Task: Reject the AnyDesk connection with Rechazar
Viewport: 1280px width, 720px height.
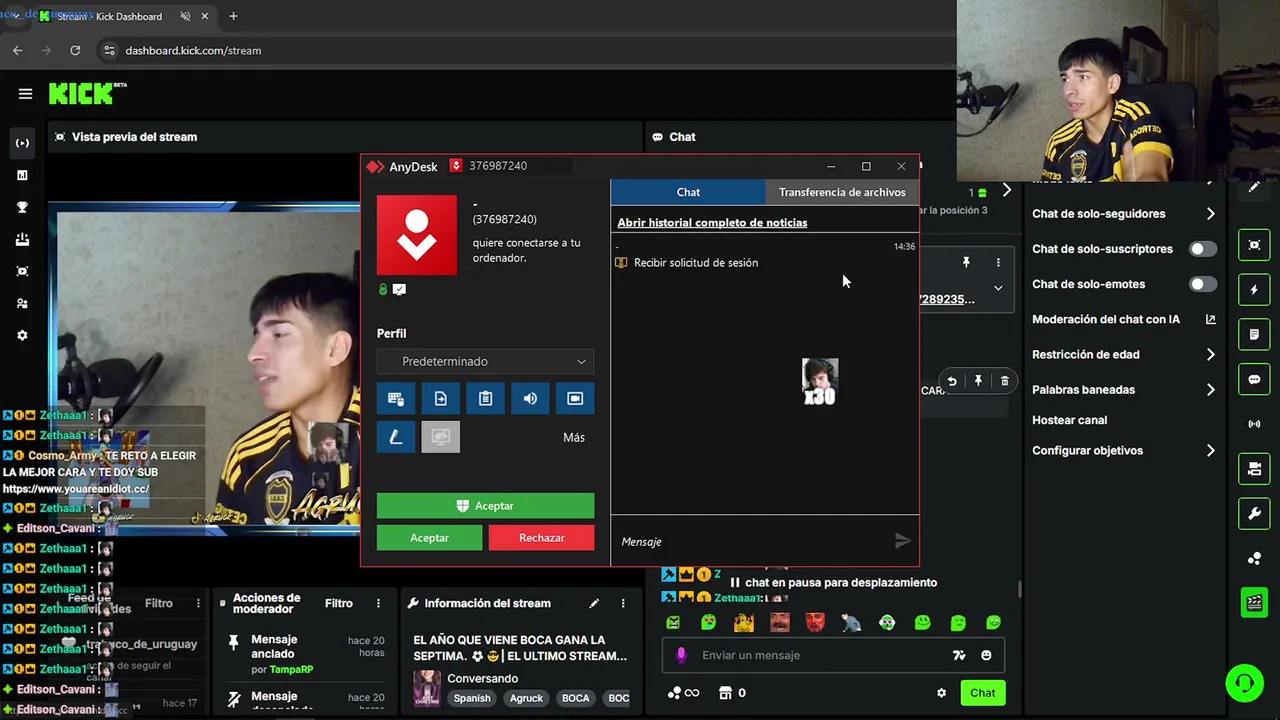Action: pyautogui.click(x=542, y=538)
